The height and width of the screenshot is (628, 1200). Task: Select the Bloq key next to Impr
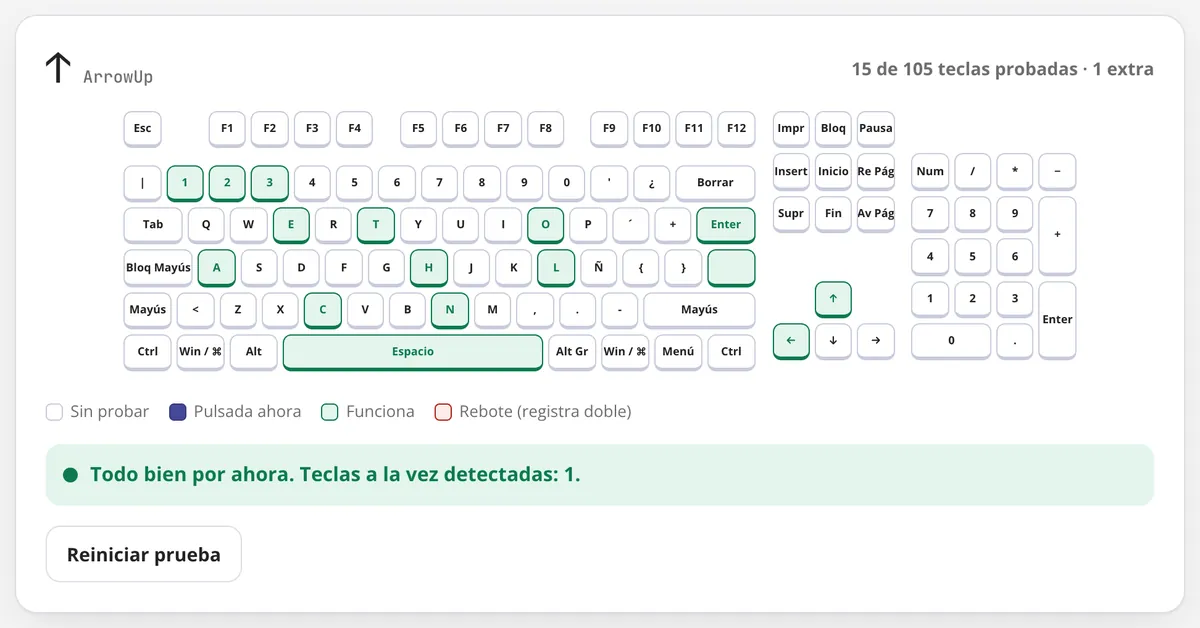[833, 128]
